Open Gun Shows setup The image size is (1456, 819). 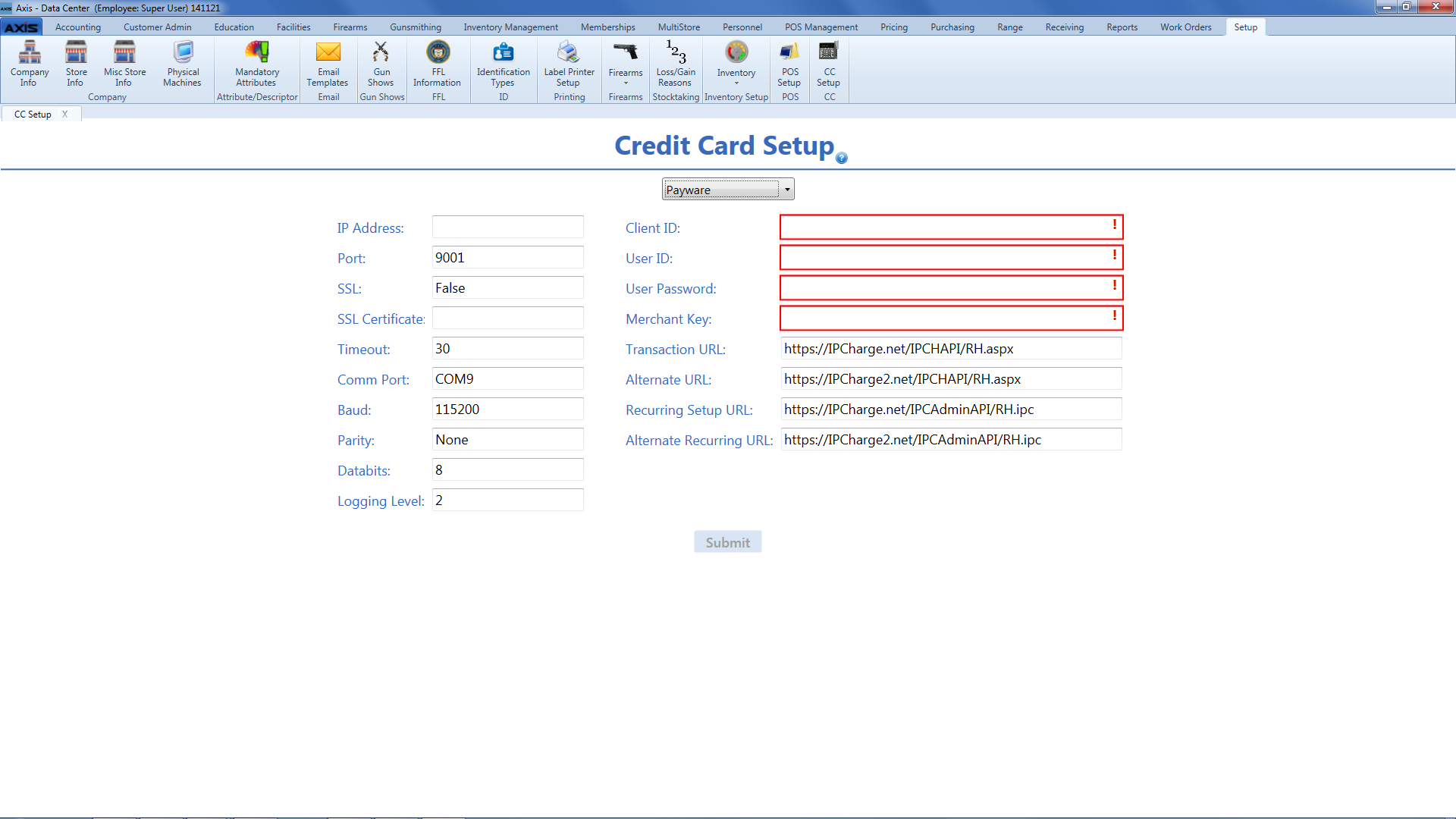coord(381,64)
